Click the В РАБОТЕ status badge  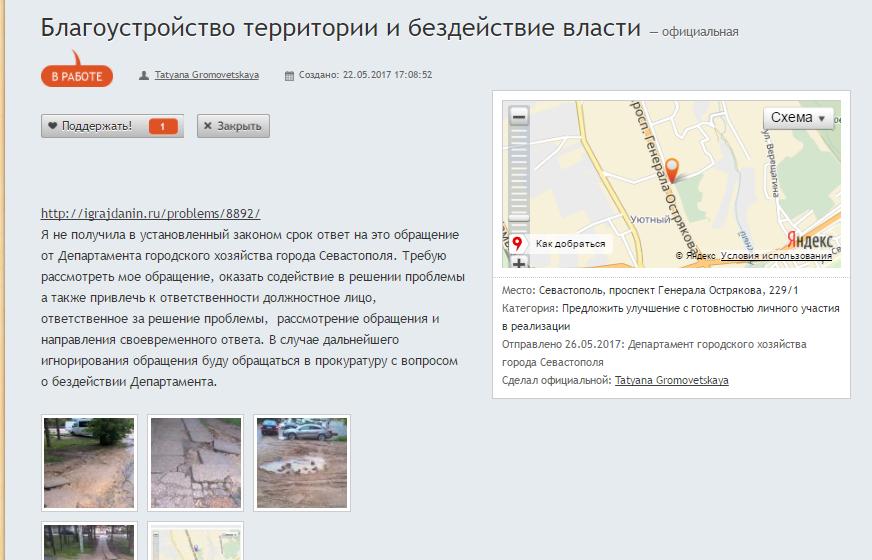pos(77,76)
